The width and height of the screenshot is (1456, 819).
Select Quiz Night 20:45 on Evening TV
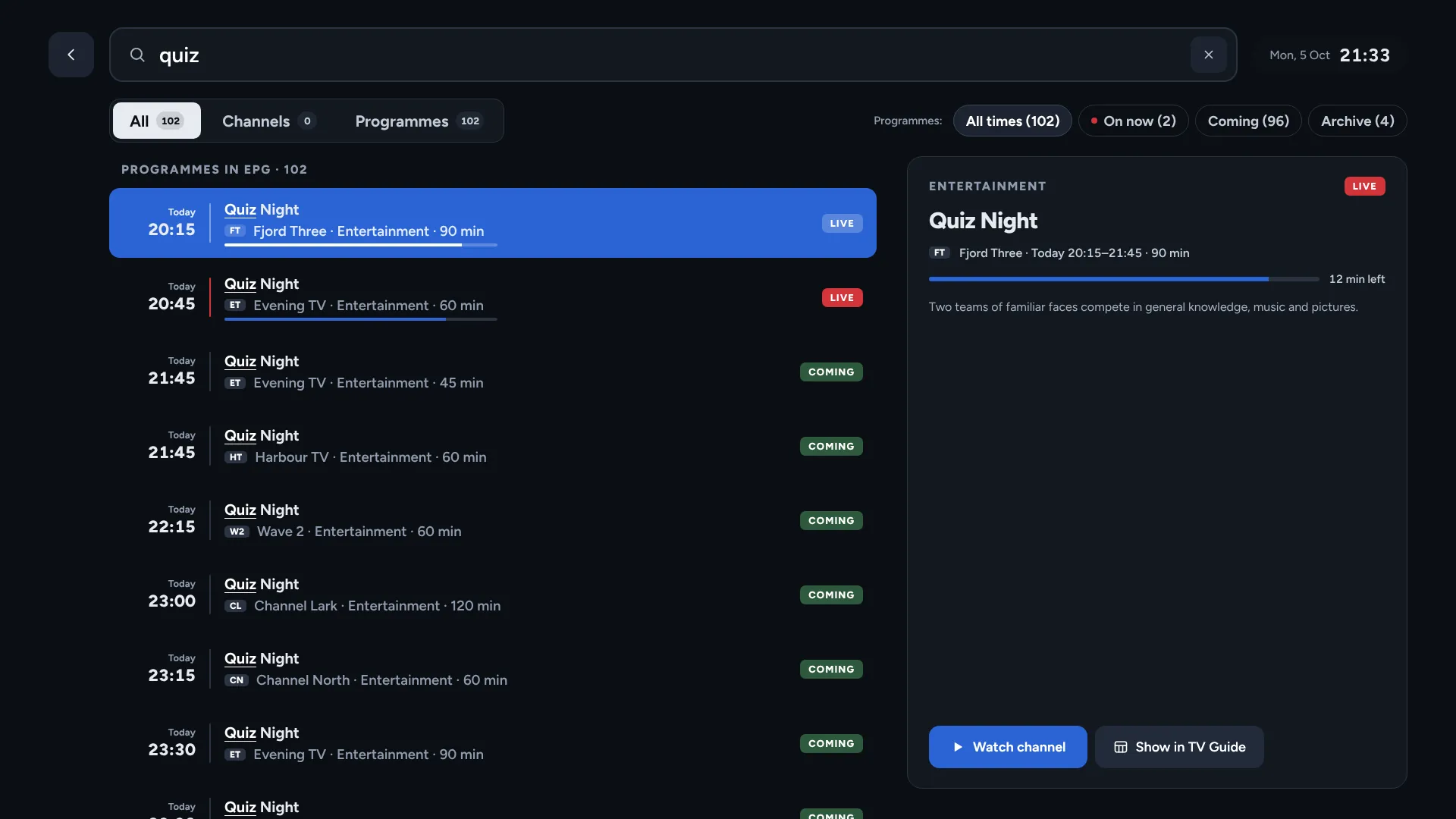pyautogui.click(x=493, y=297)
